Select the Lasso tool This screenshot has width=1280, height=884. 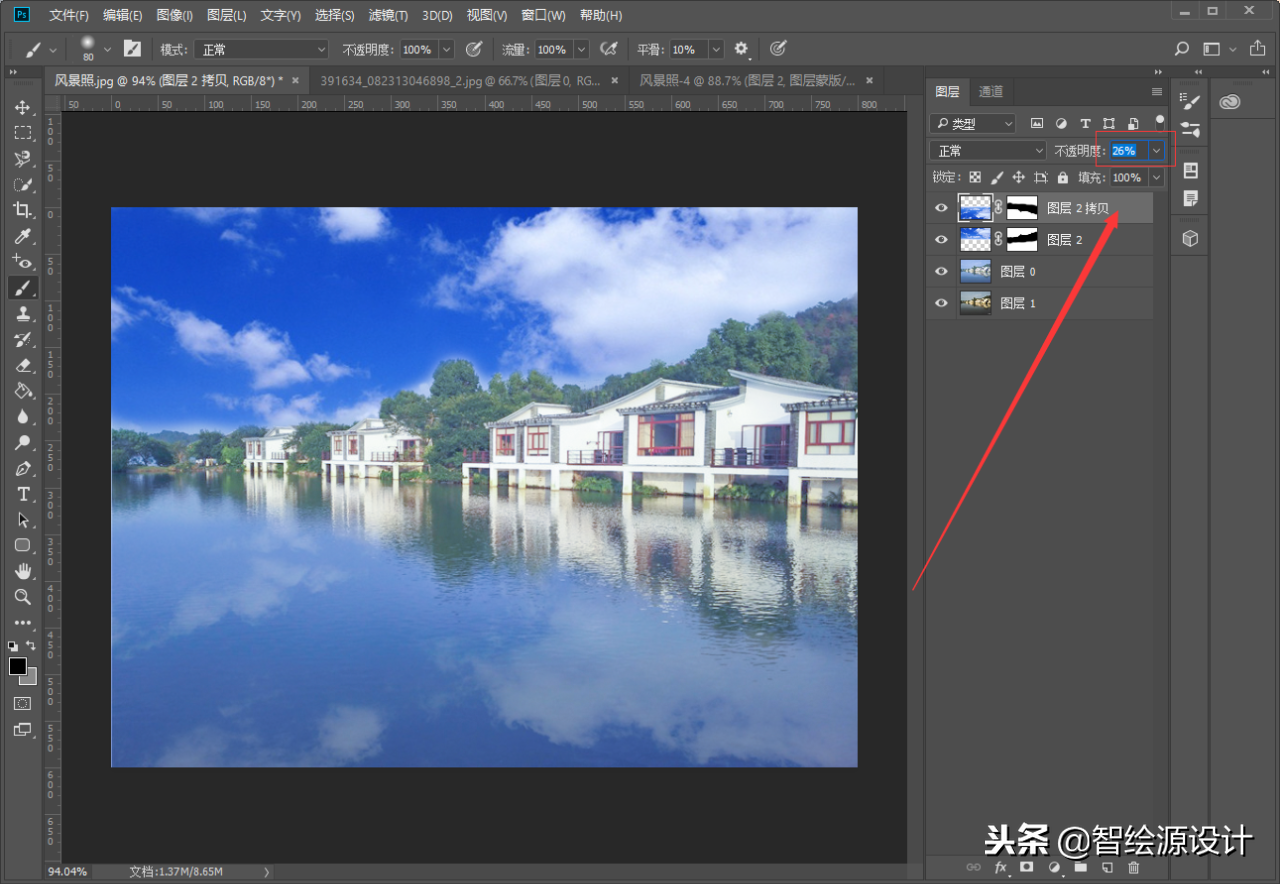click(22, 159)
